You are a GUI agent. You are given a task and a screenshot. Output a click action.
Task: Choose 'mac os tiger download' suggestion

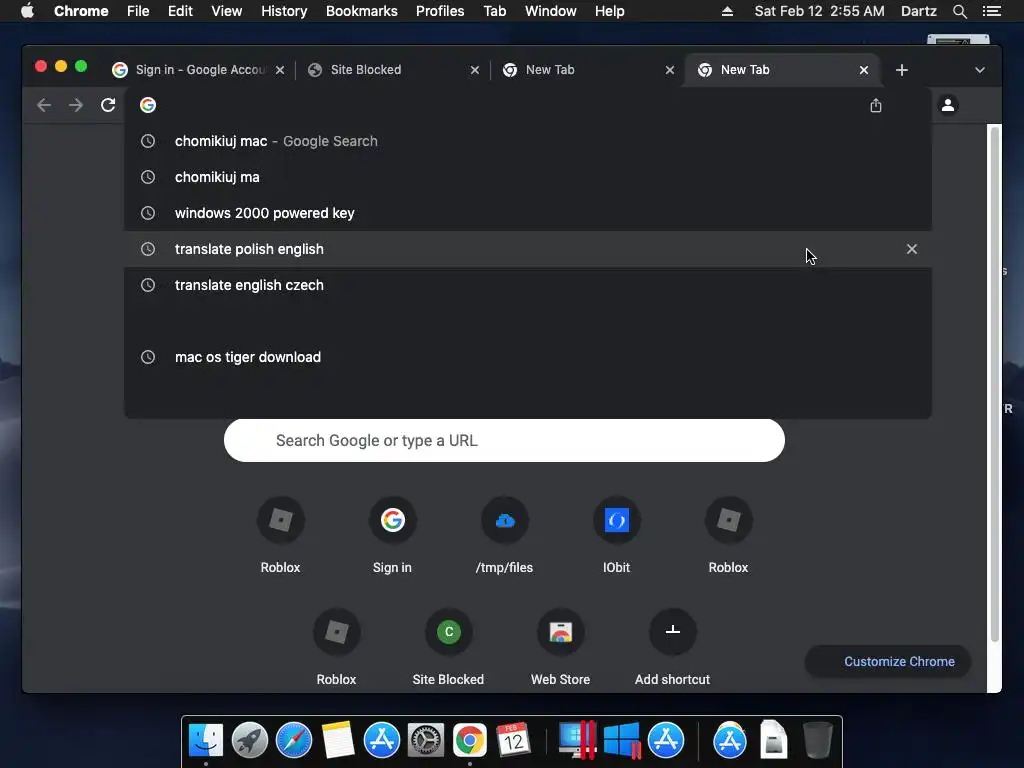528,357
